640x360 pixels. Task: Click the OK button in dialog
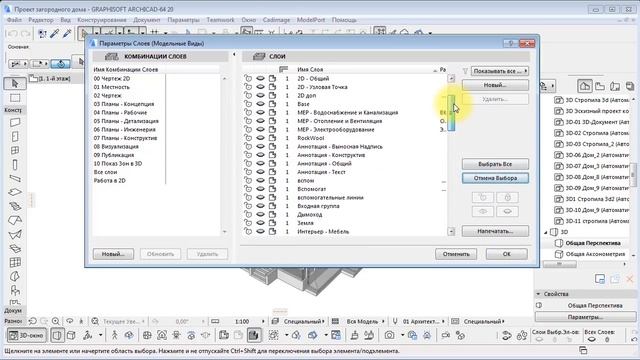[x=507, y=254]
